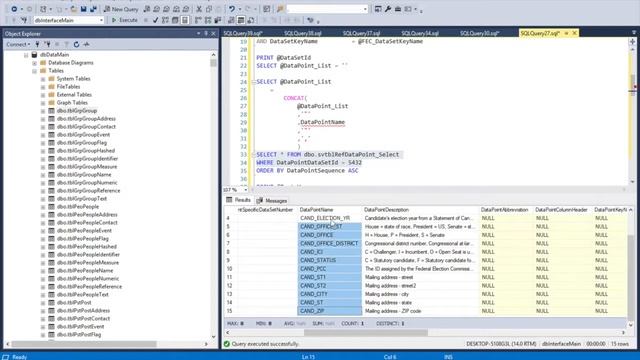The height and width of the screenshot is (360, 640).
Task: Open the find search combo box dropdown arrow
Action: coord(365,9)
